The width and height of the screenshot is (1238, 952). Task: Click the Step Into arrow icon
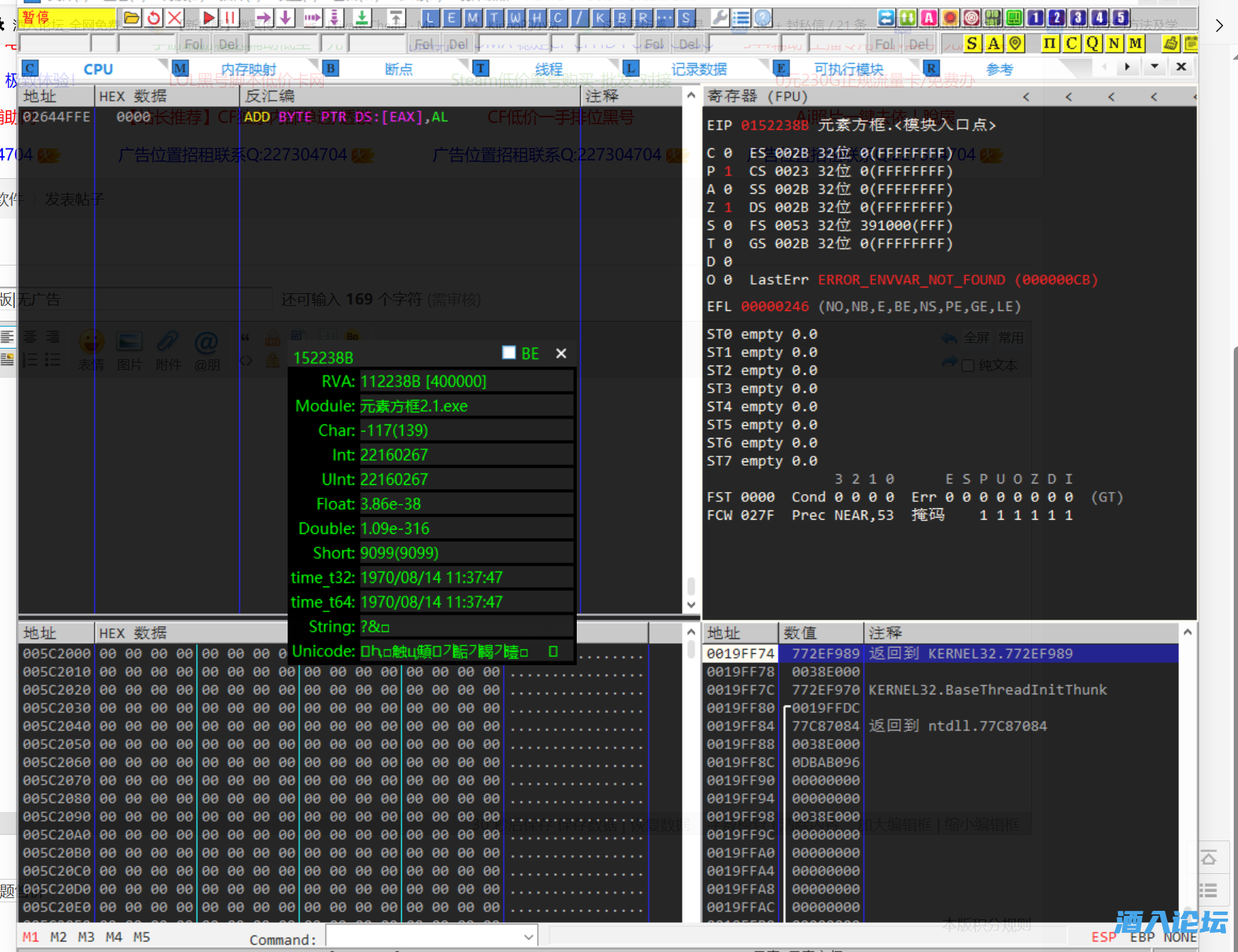(x=264, y=18)
